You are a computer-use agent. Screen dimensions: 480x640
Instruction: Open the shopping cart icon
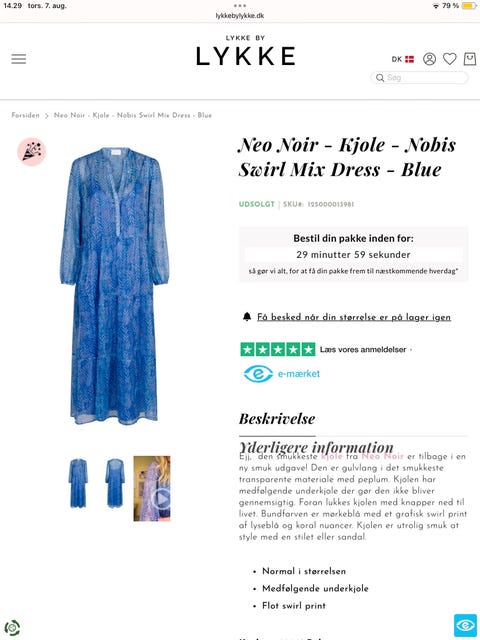point(470,59)
